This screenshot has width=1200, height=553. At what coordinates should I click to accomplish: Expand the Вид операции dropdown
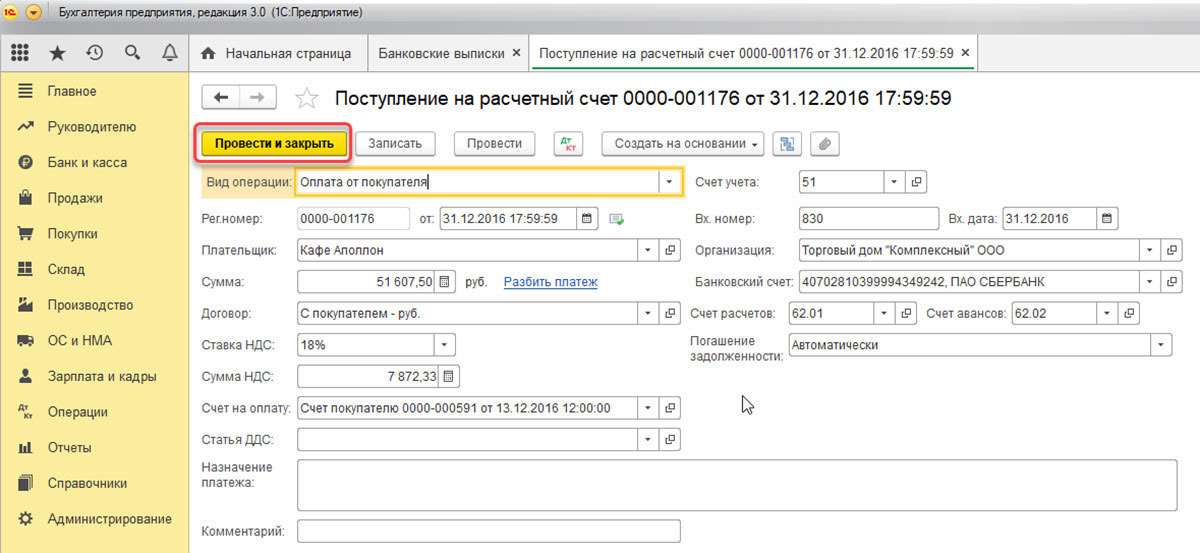click(669, 182)
